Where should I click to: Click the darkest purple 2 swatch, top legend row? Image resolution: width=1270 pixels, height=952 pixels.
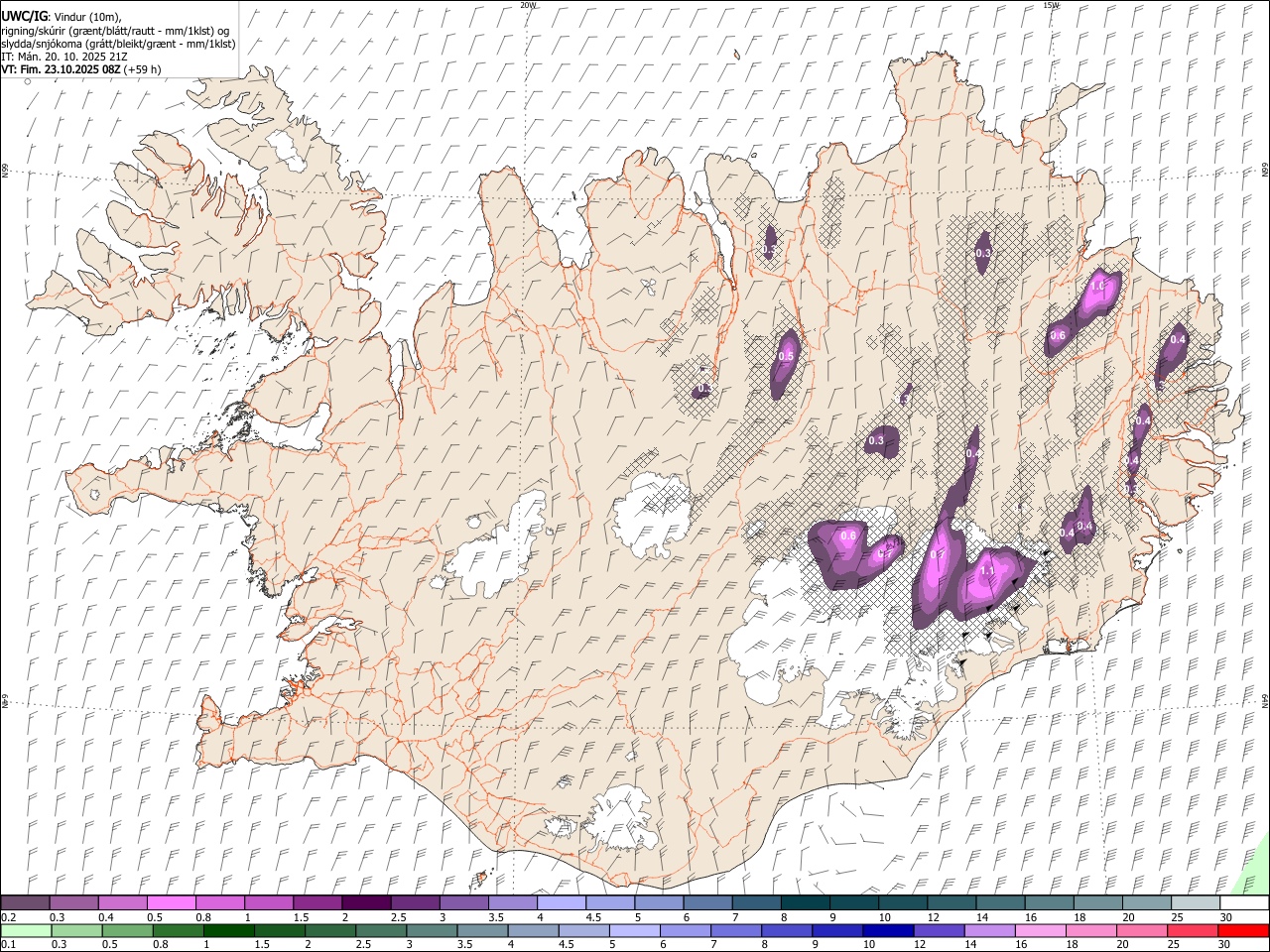(366, 902)
